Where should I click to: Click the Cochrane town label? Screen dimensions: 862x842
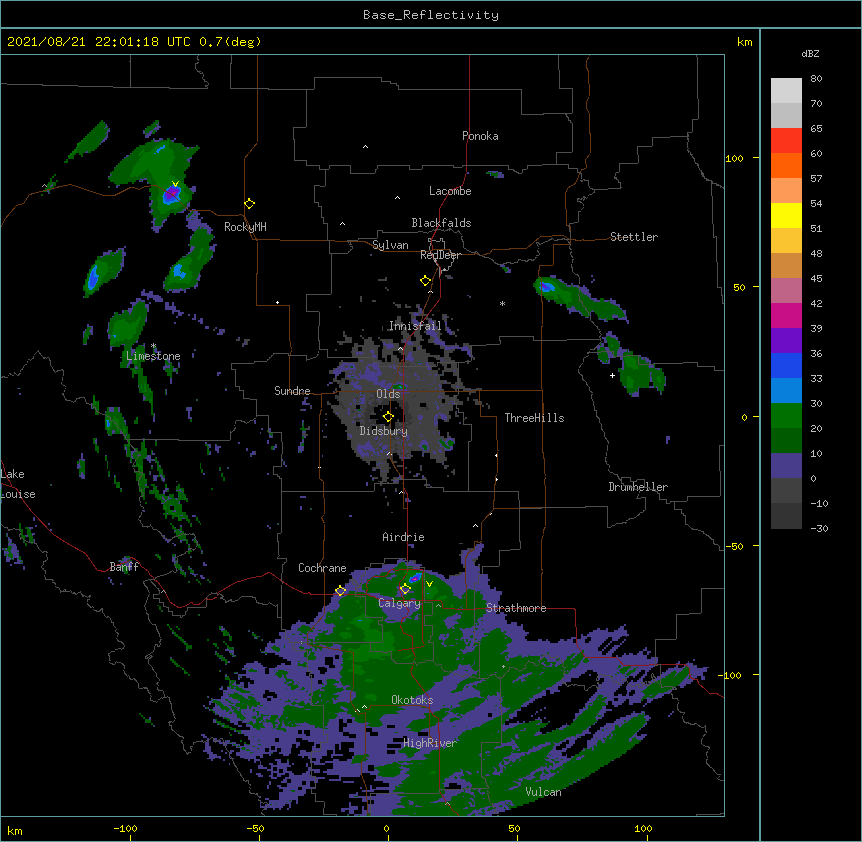tap(322, 568)
